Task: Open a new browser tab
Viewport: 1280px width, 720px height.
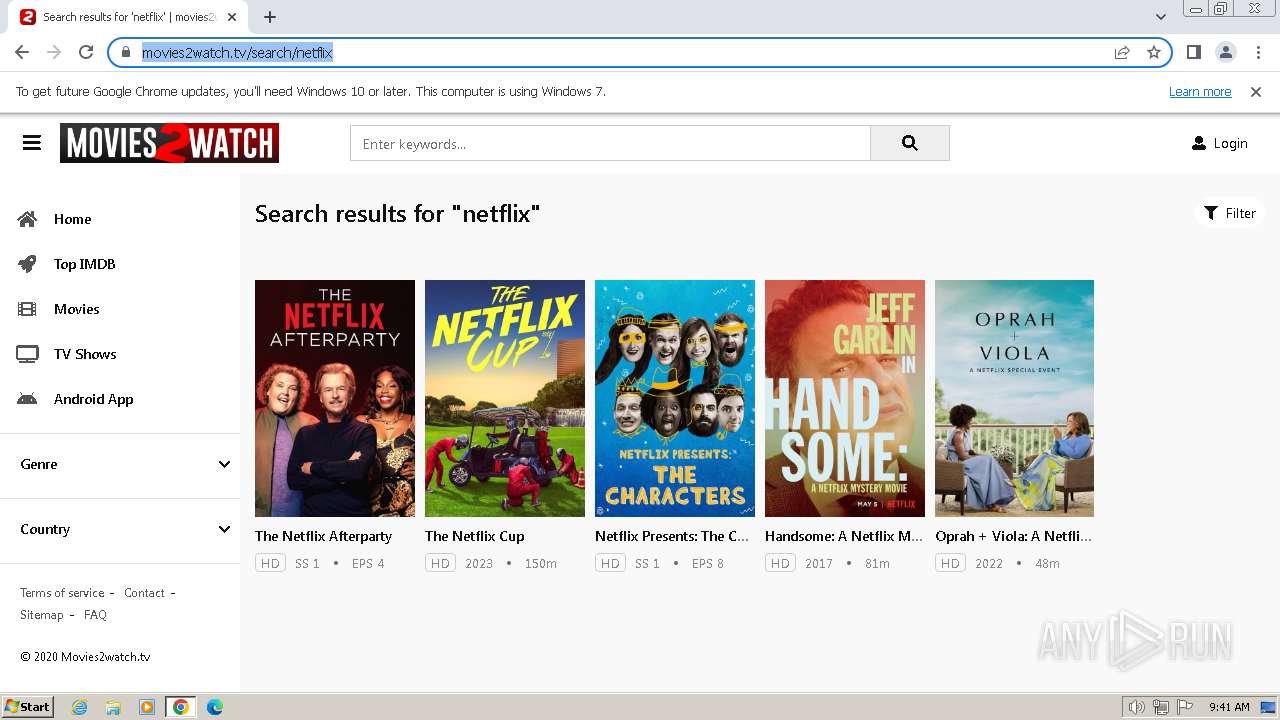Action: coord(270,17)
